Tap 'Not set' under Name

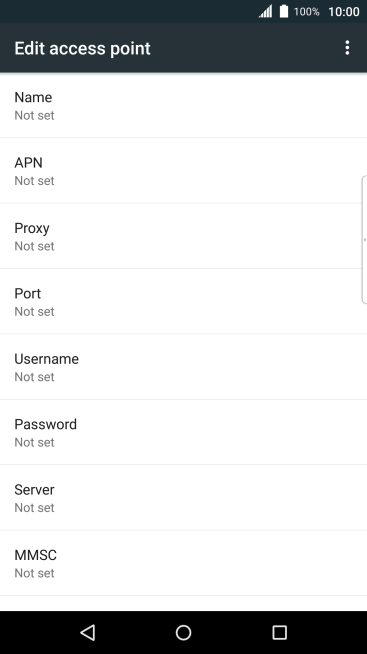(34, 115)
